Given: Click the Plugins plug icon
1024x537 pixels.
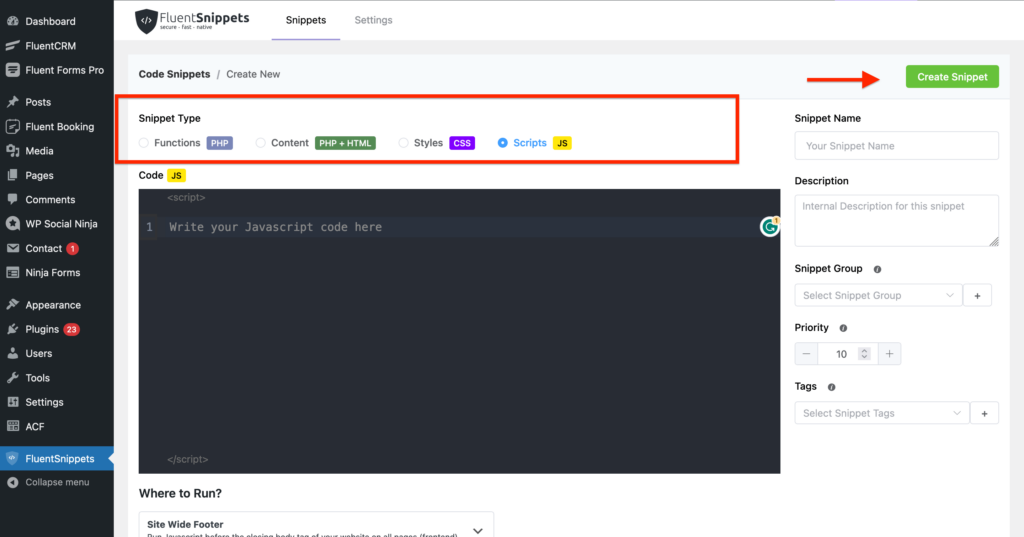Looking at the screenshot, I should pos(12,329).
